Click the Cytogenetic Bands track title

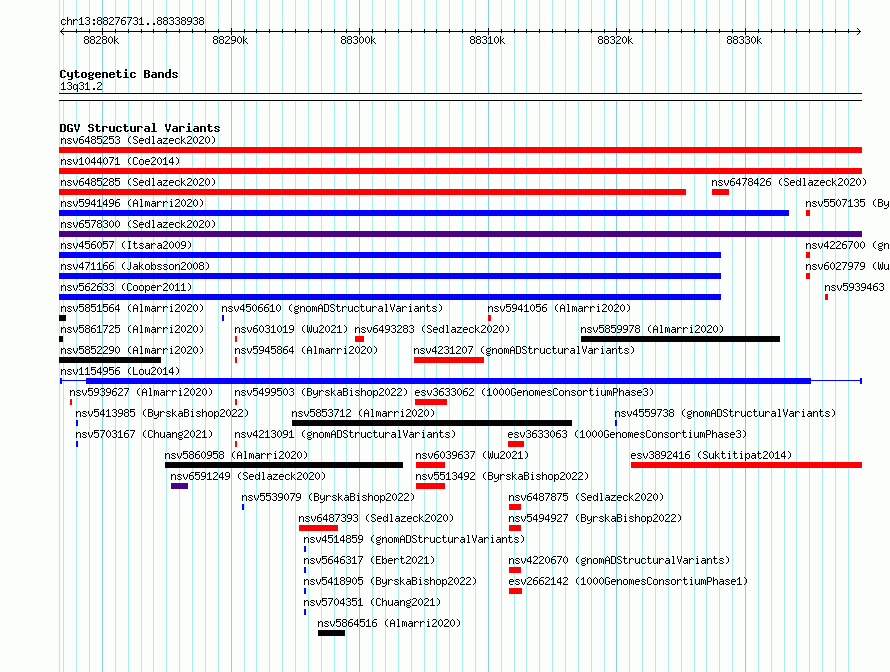[x=119, y=74]
